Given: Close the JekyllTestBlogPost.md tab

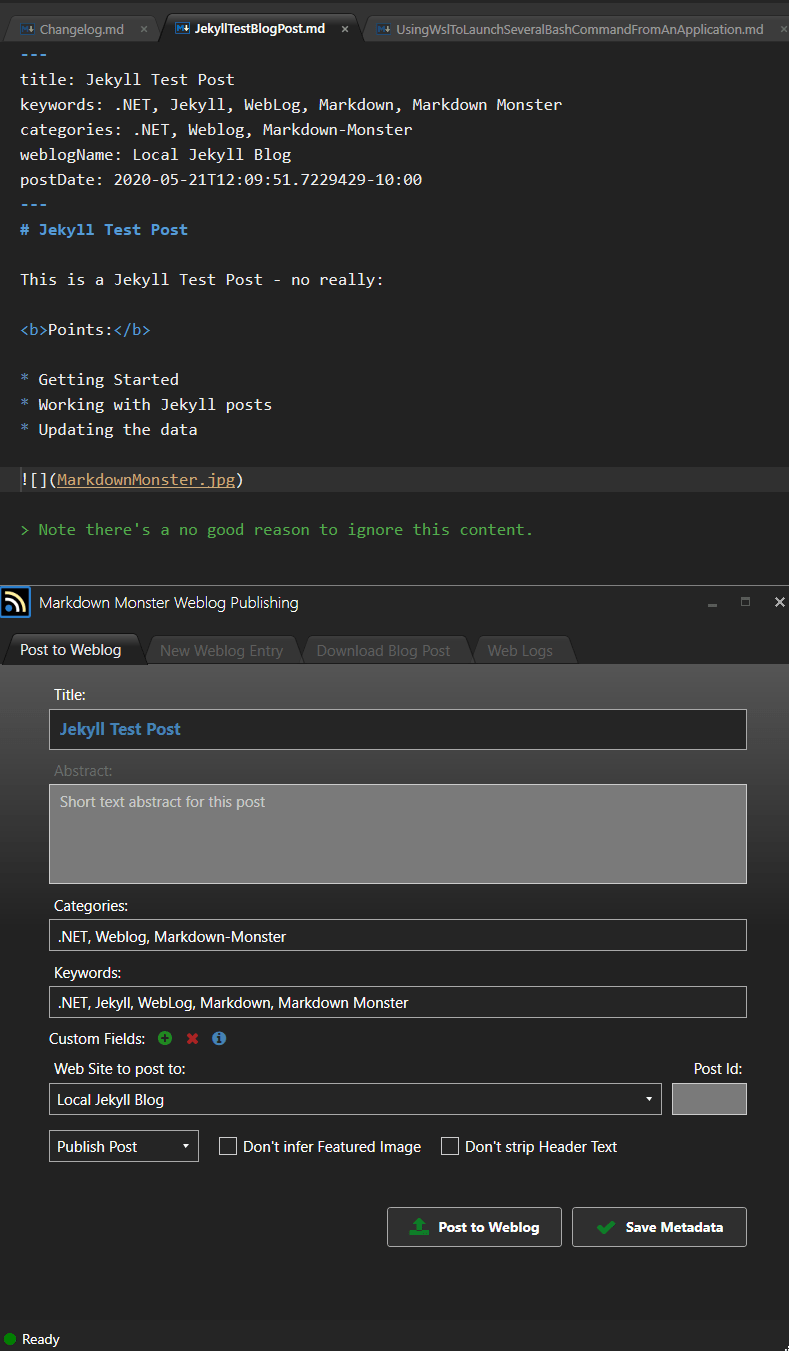Looking at the screenshot, I should coord(345,29).
